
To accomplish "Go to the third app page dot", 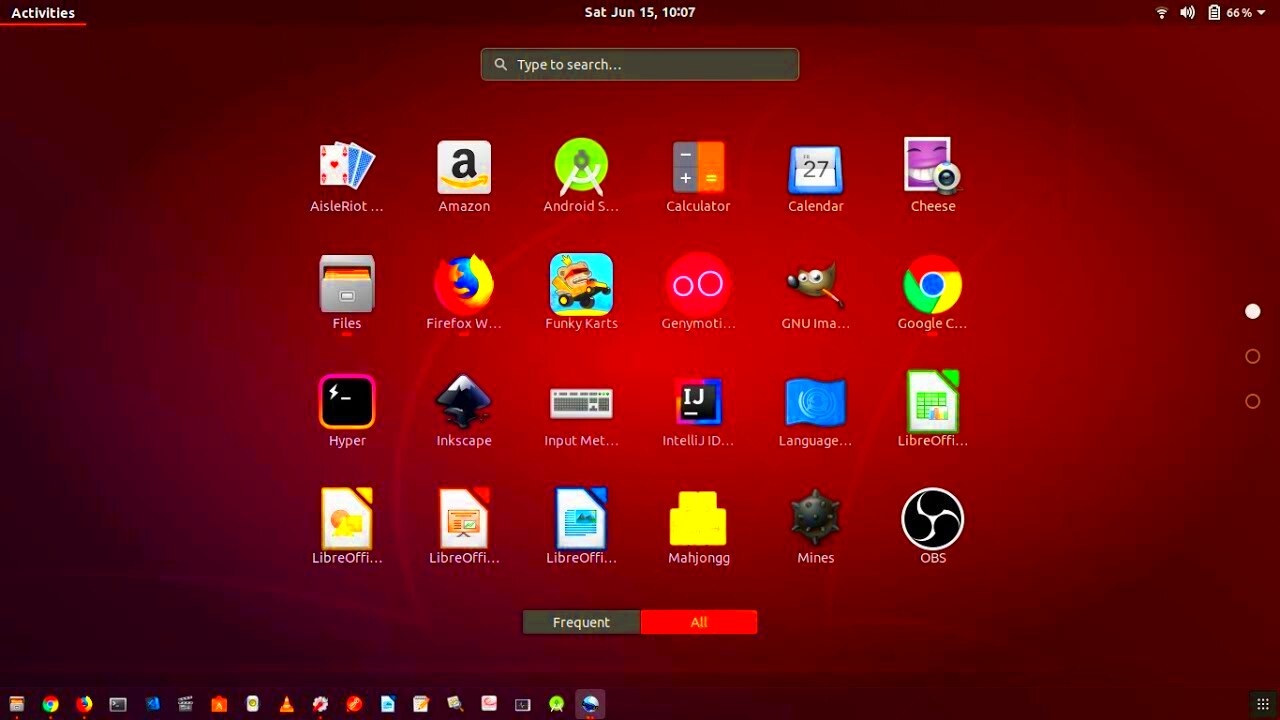I will (1252, 401).
